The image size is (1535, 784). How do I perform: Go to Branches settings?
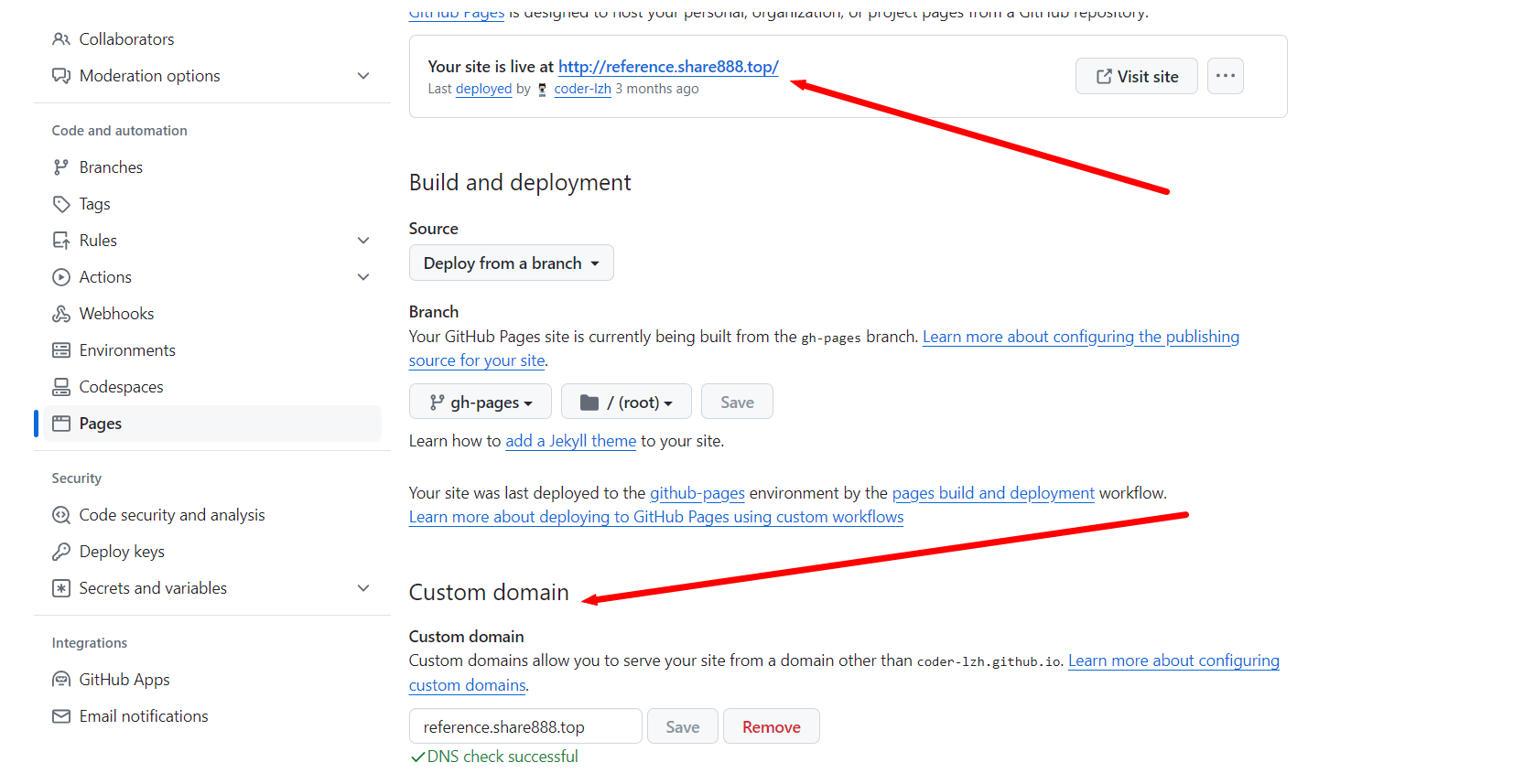(x=111, y=167)
